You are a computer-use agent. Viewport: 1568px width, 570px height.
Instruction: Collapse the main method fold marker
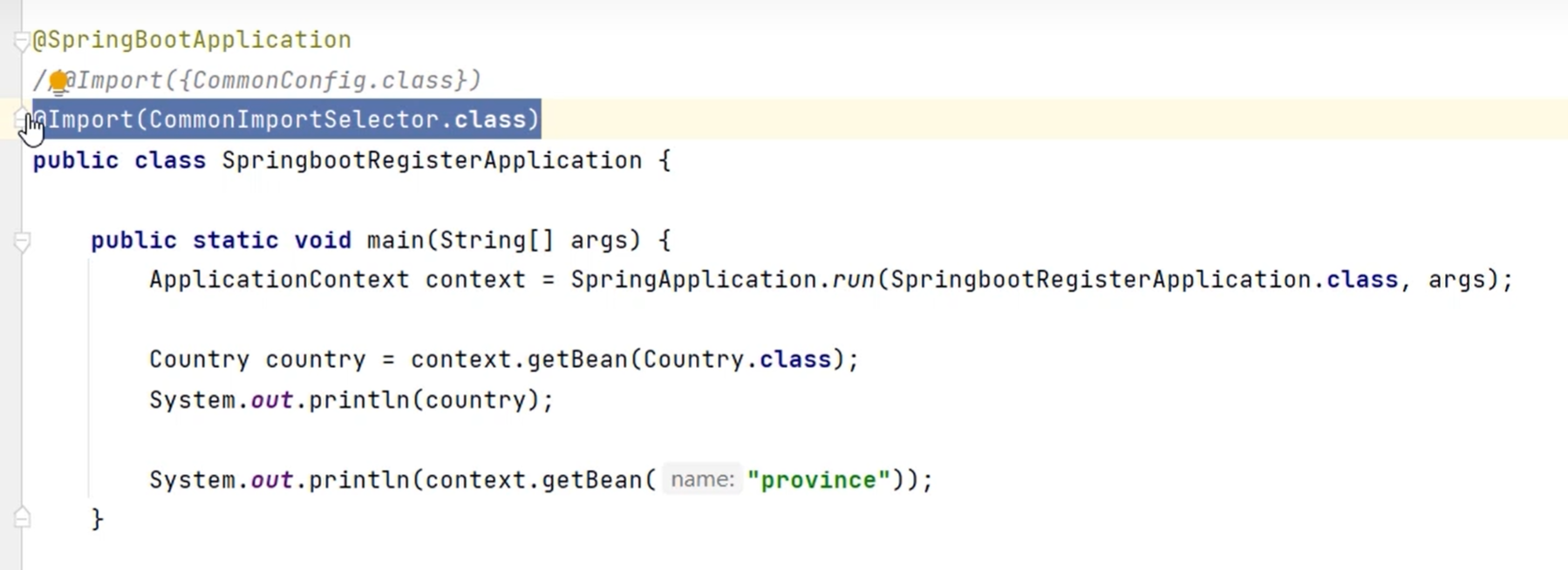[x=22, y=241]
